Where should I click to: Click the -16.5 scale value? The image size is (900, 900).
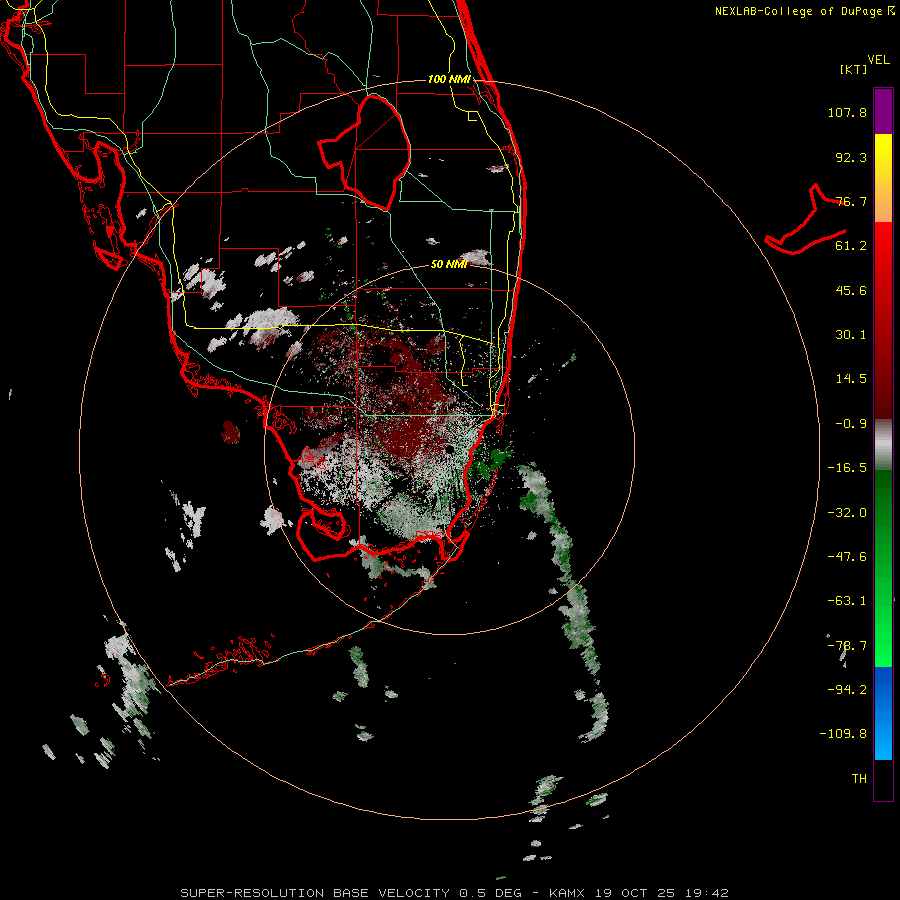(x=847, y=468)
